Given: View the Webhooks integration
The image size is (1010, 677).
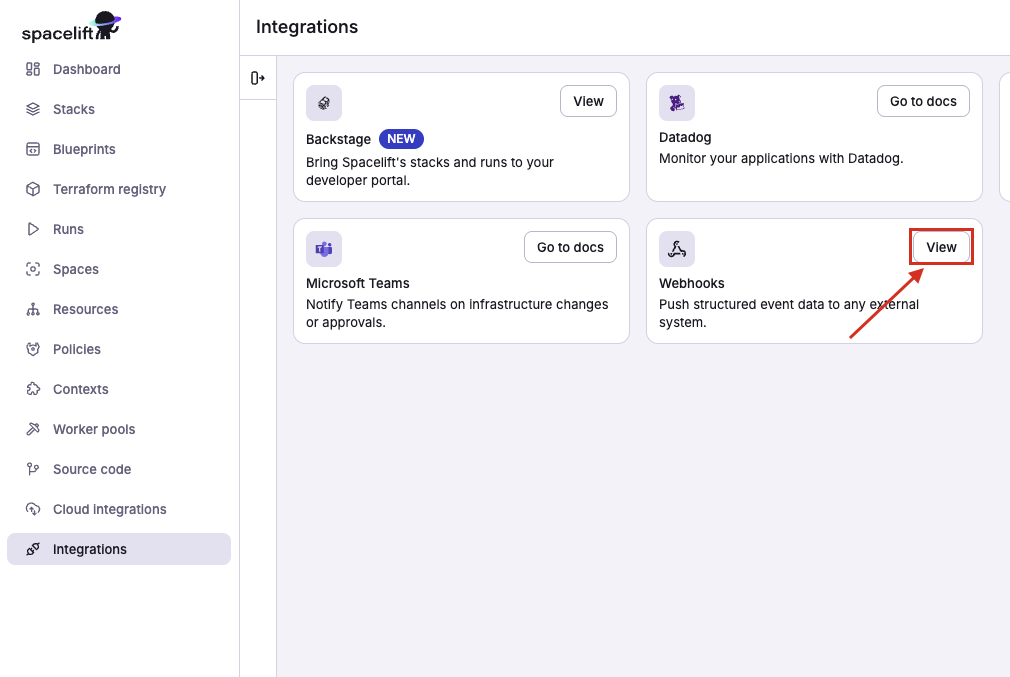Looking at the screenshot, I should click(x=941, y=247).
